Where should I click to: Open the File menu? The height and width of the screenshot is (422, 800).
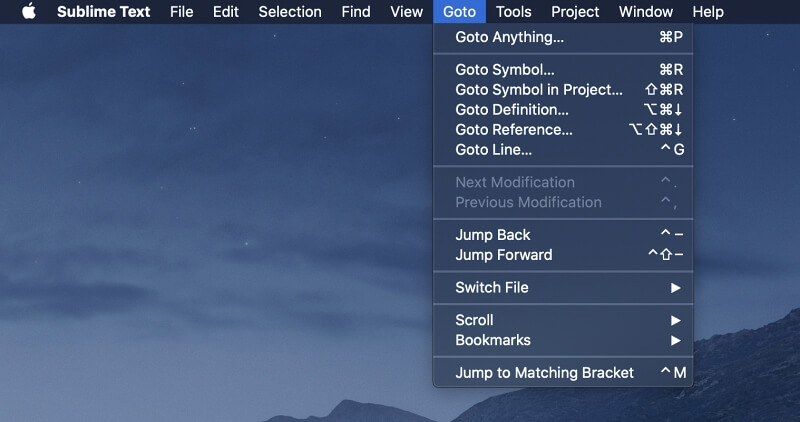182,11
